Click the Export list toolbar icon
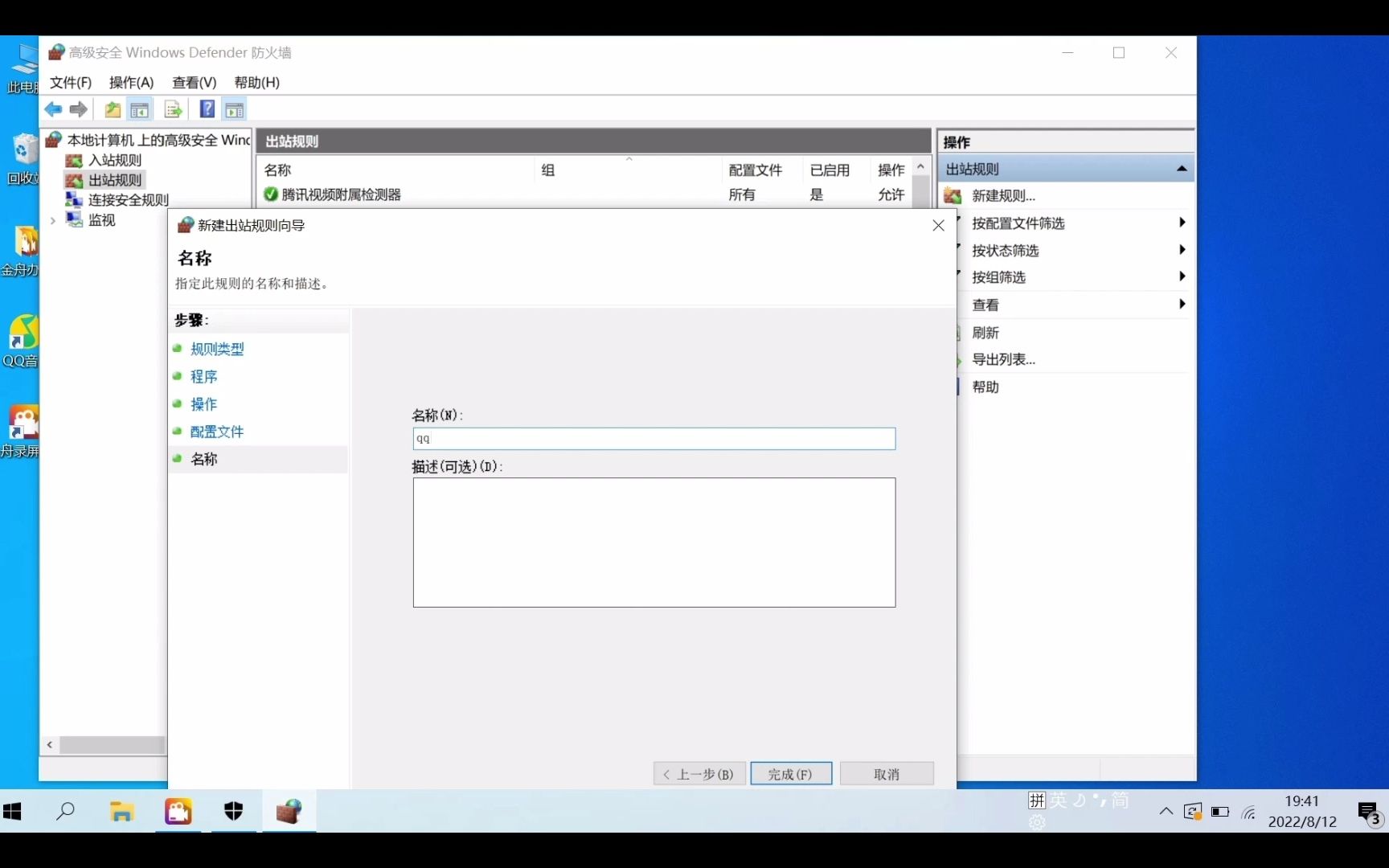The image size is (1389, 868). (x=173, y=109)
